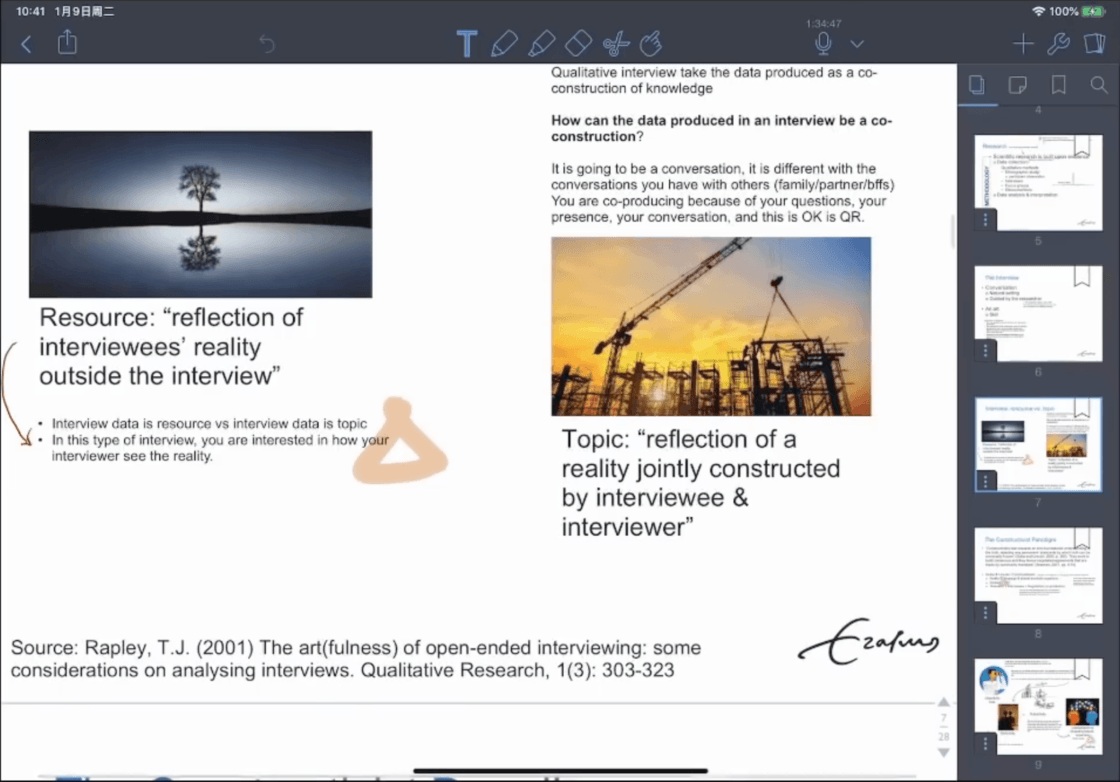This screenshot has width=1120, height=782.
Task: Click the construction crane image
Action: (711, 326)
